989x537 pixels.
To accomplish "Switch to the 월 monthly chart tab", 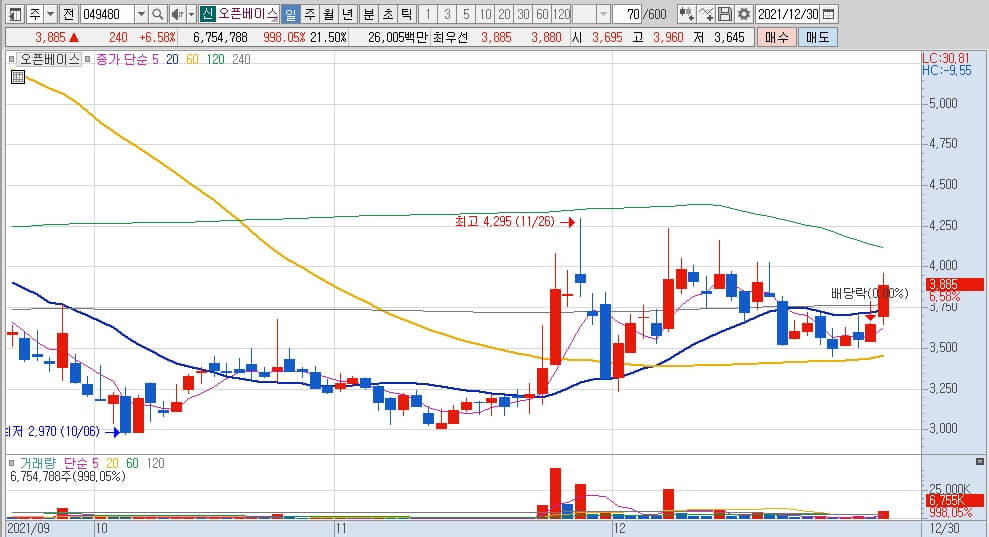I will click(x=329, y=14).
